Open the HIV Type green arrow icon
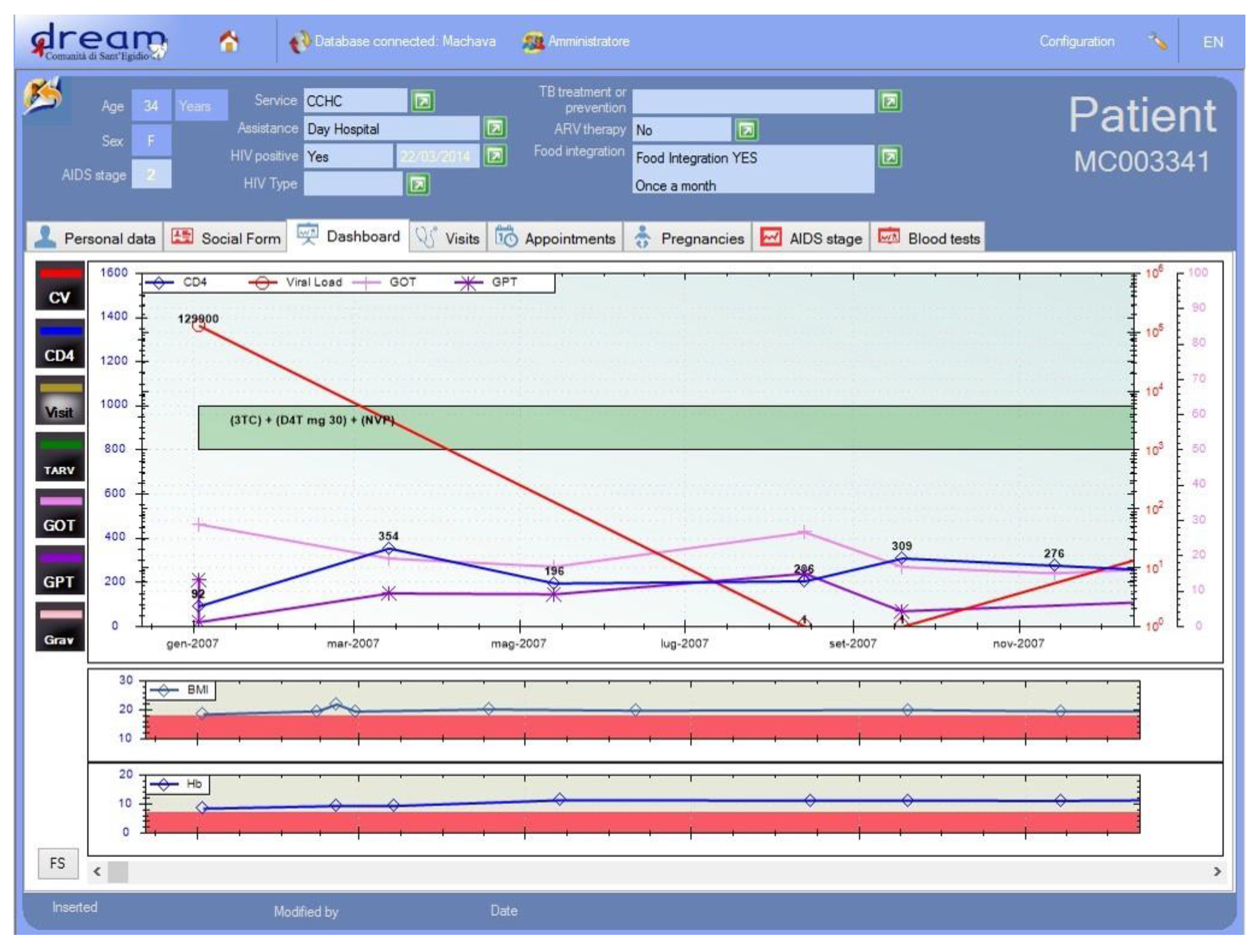This screenshot has height=952, width=1256. click(x=418, y=184)
